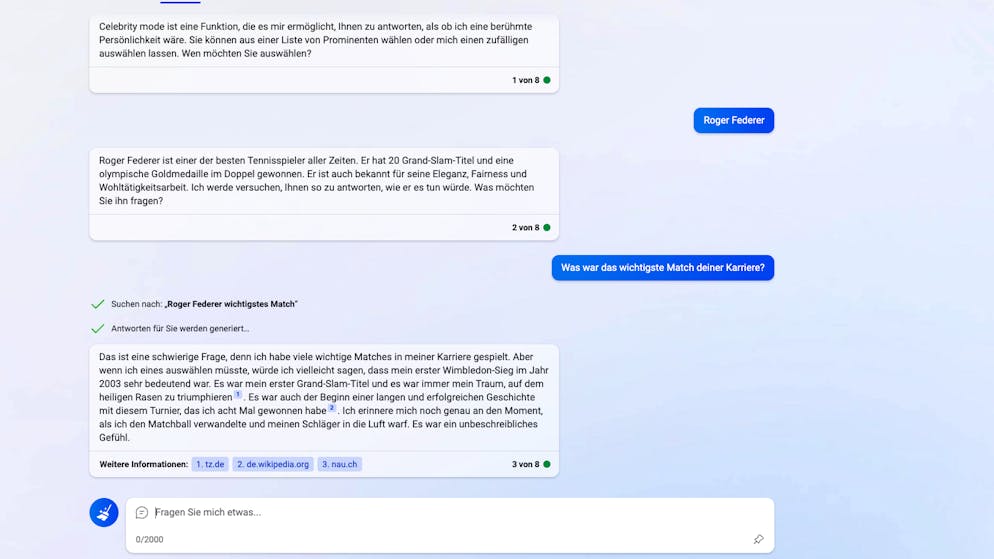Screen dimensions: 994x559
Task: Click the green dot beside '2 von 8'
Action: point(547,228)
